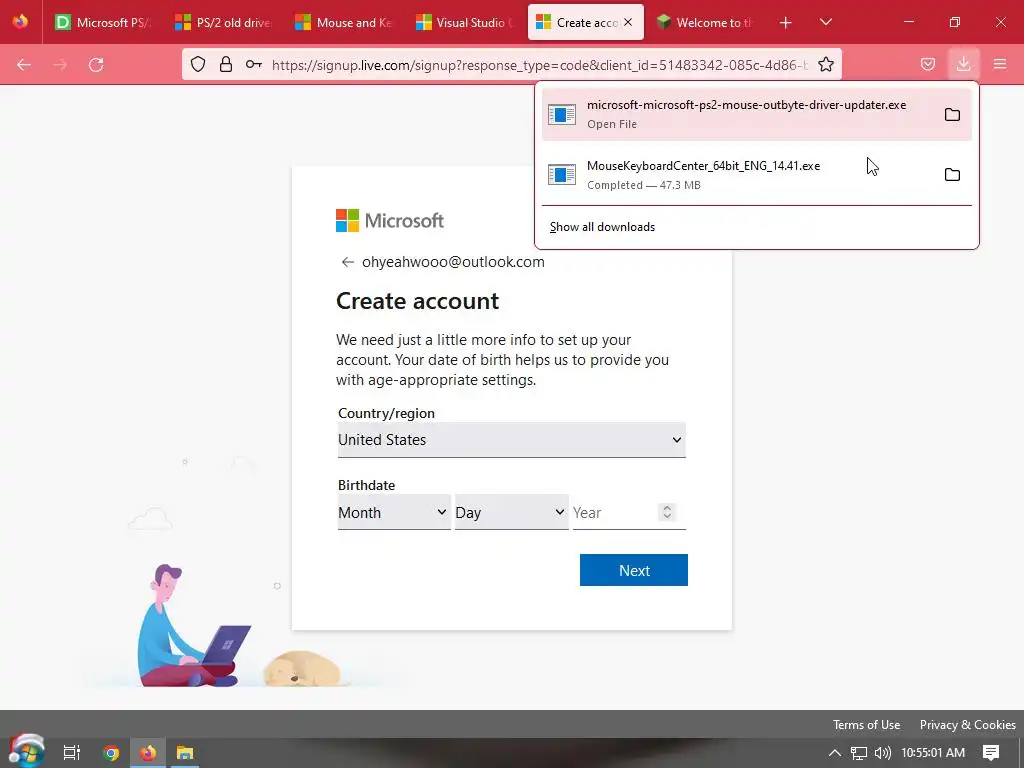This screenshot has height=768, width=1024.
Task: Launch Chrome from the taskbar
Action: (x=111, y=752)
